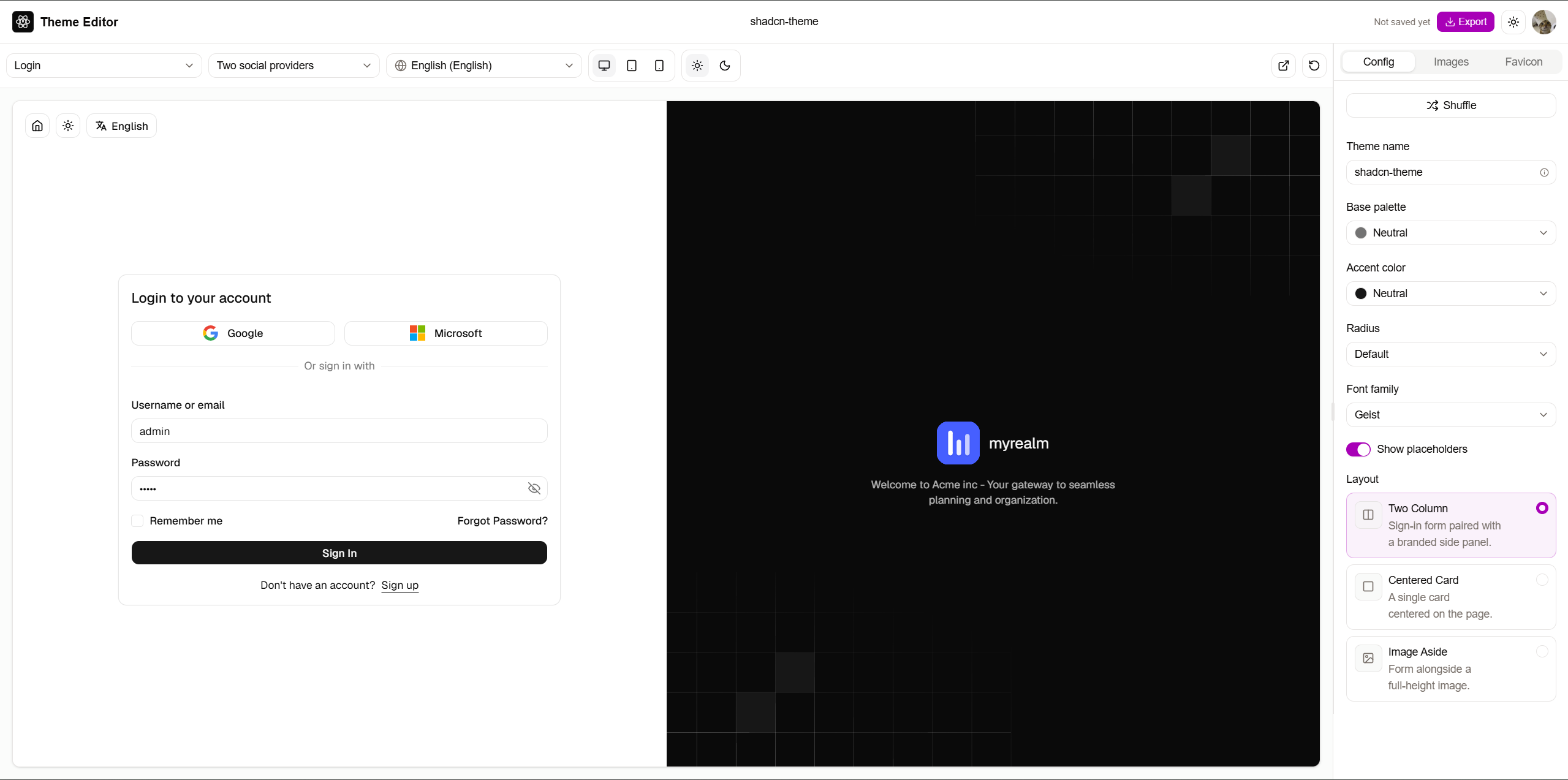Image resolution: width=1568 pixels, height=780 pixels.
Task: Toggle Show placeholders switch
Action: click(x=1358, y=449)
